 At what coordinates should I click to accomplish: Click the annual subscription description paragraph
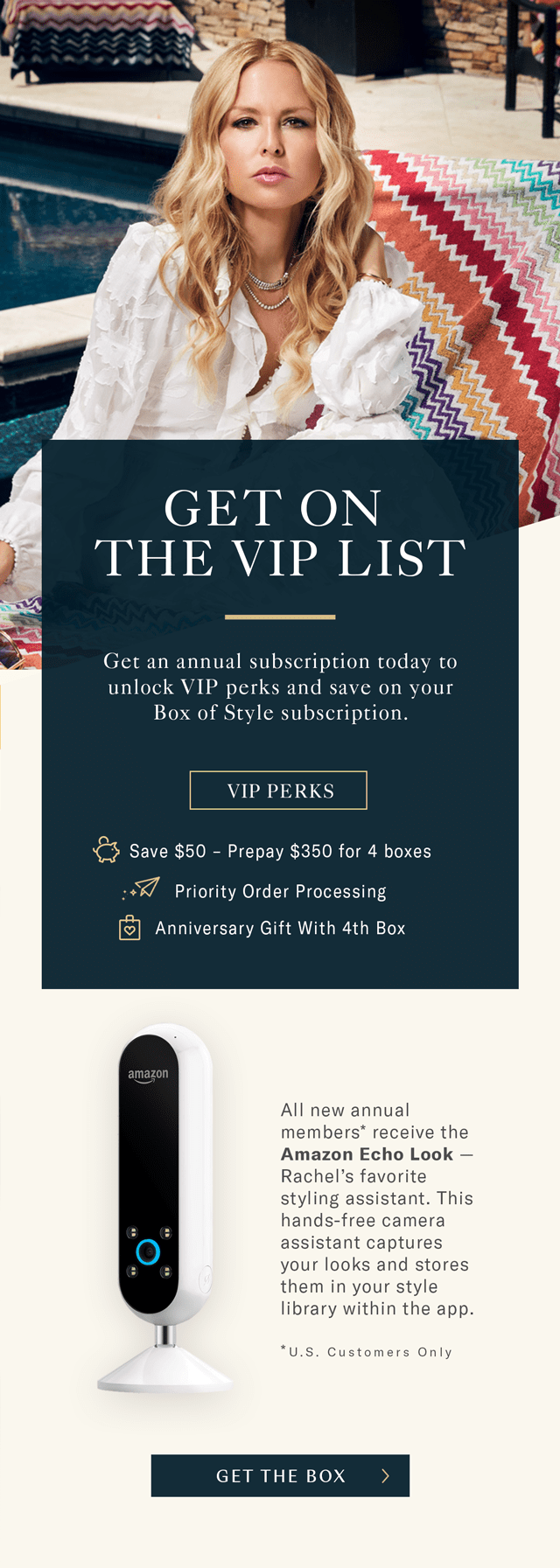click(x=280, y=686)
